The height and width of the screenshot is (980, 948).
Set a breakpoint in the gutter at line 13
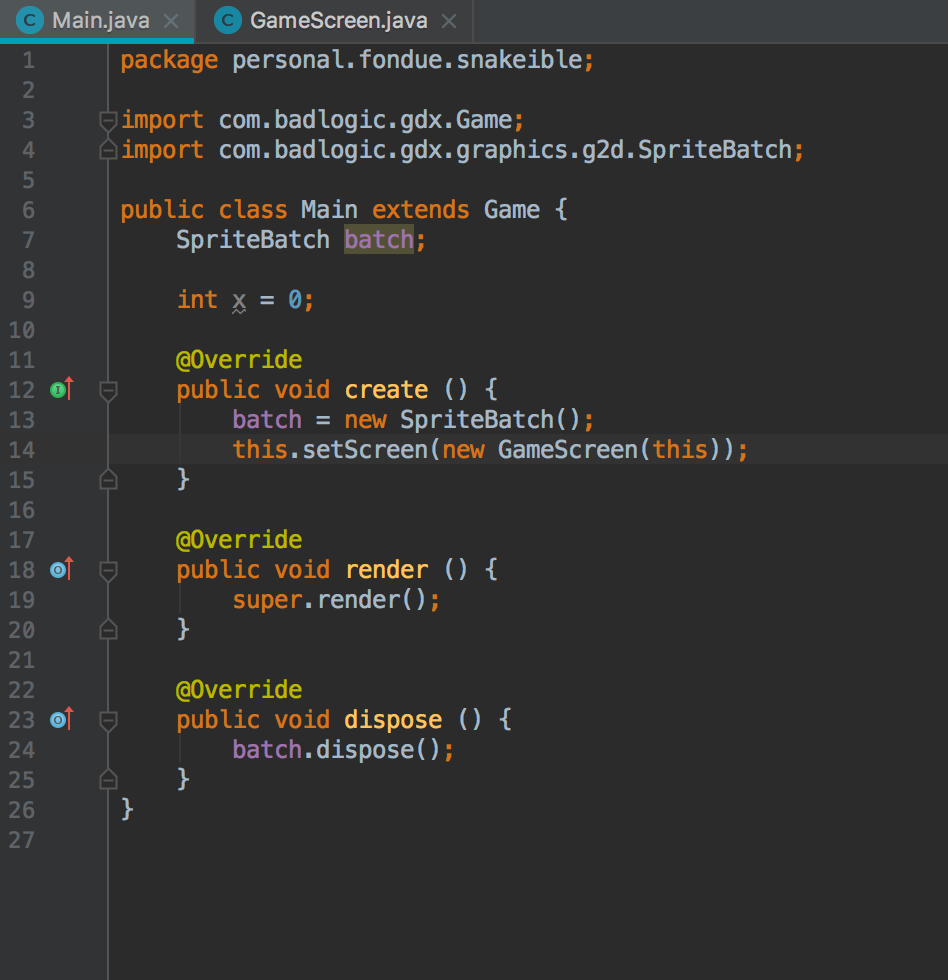coord(85,419)
